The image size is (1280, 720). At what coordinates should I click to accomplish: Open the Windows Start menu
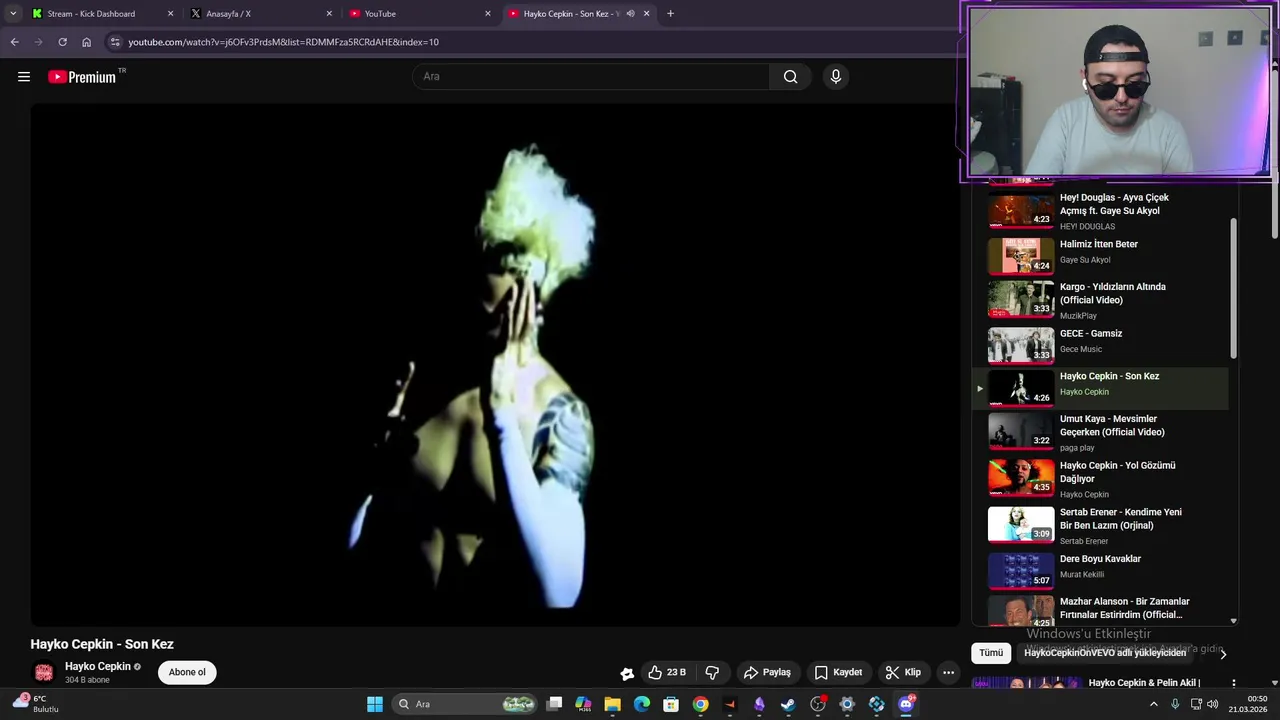click(374, 704)
